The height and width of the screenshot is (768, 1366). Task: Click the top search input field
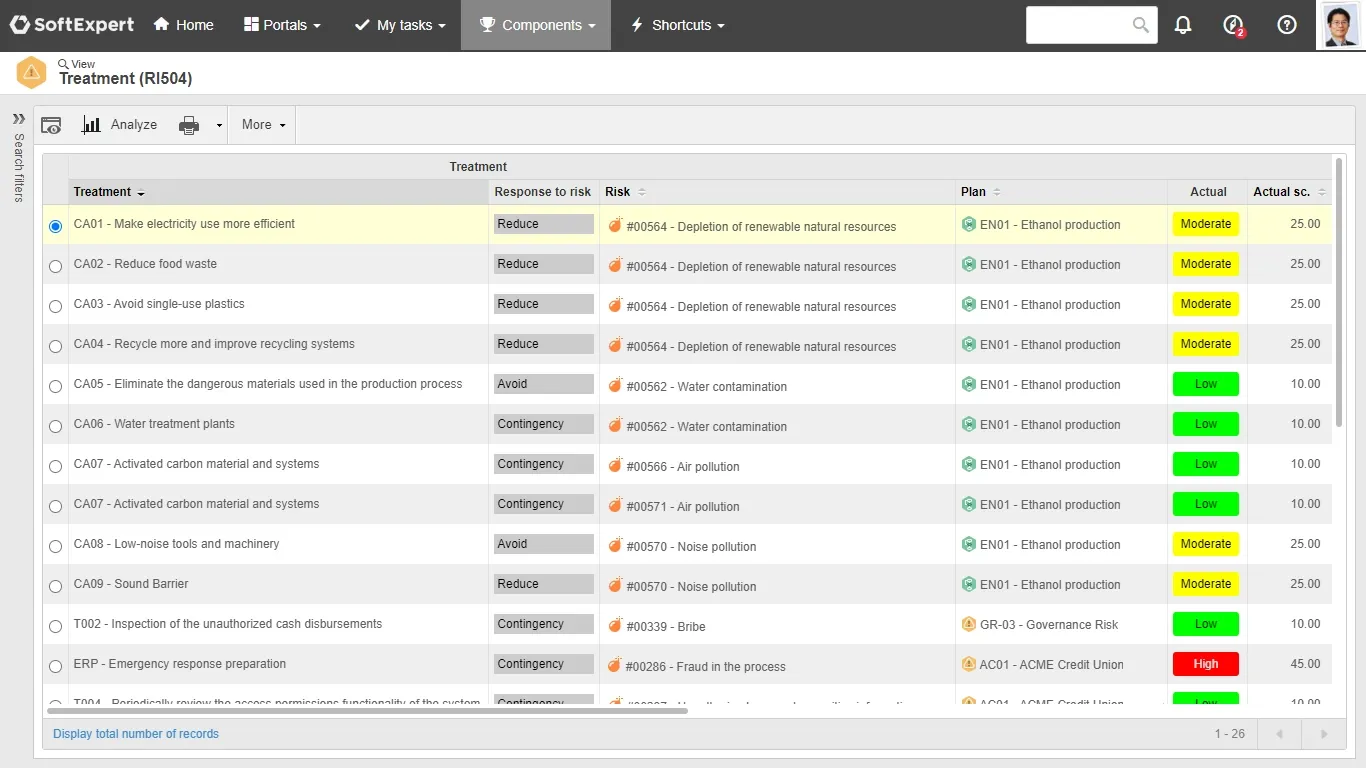point(1078,25)
